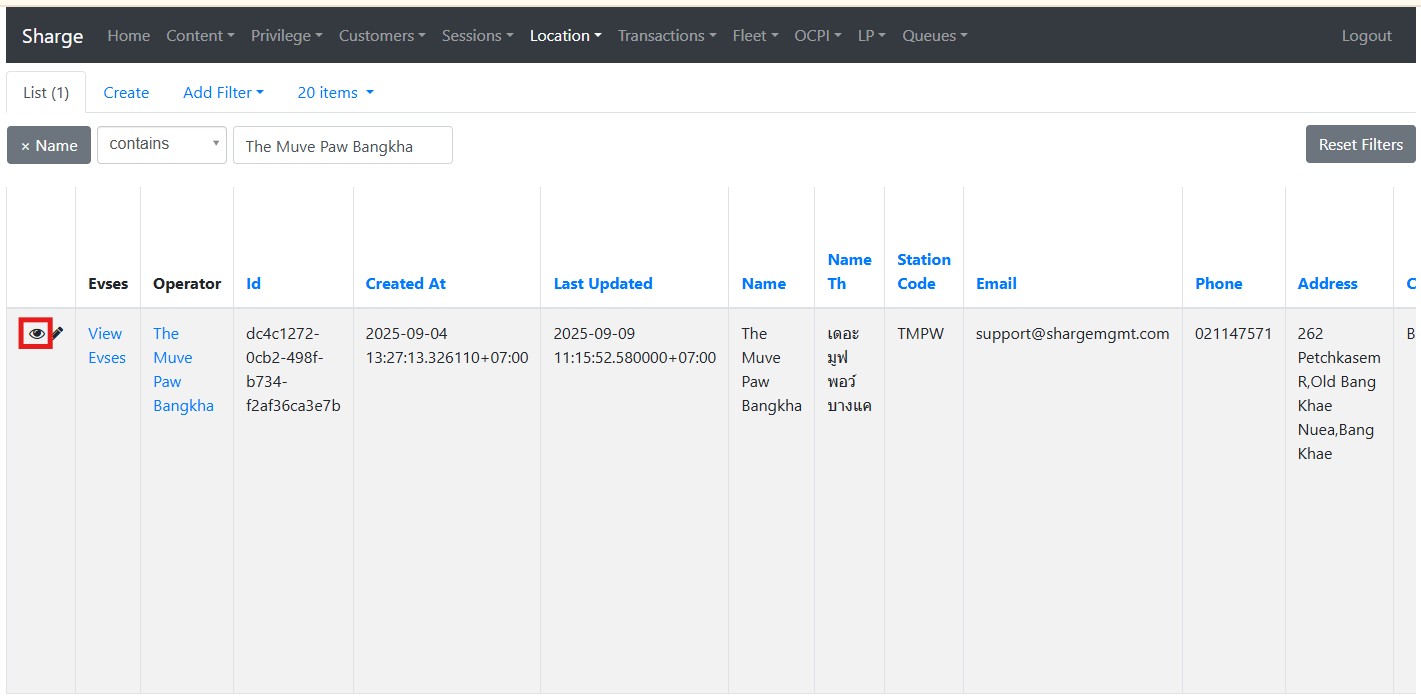Select the List (1) tab

[46, 92]
